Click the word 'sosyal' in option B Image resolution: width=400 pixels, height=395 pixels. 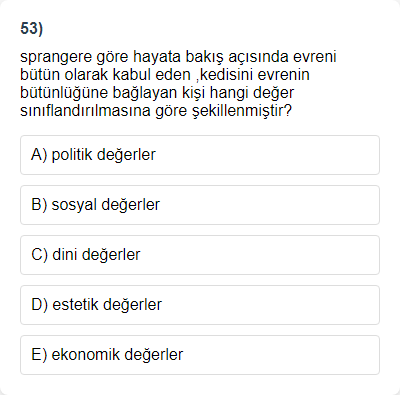pyautogui.click(x=74, y=205)
